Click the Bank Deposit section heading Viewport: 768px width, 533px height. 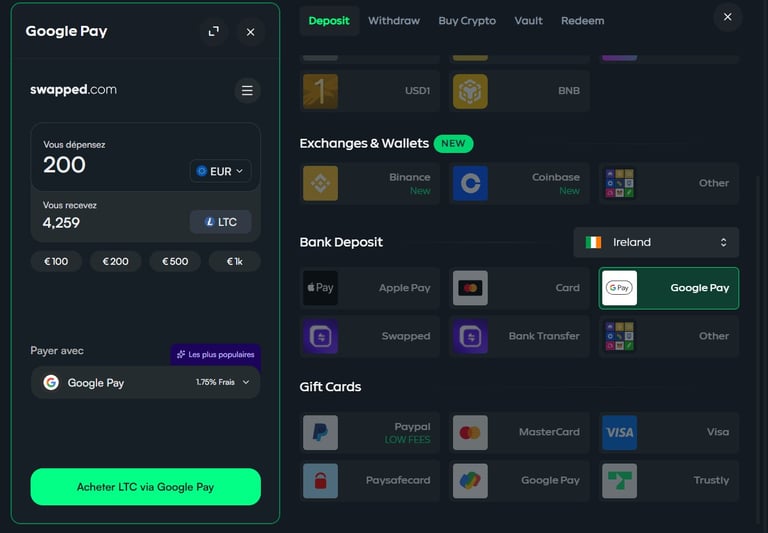click(341, 242)
